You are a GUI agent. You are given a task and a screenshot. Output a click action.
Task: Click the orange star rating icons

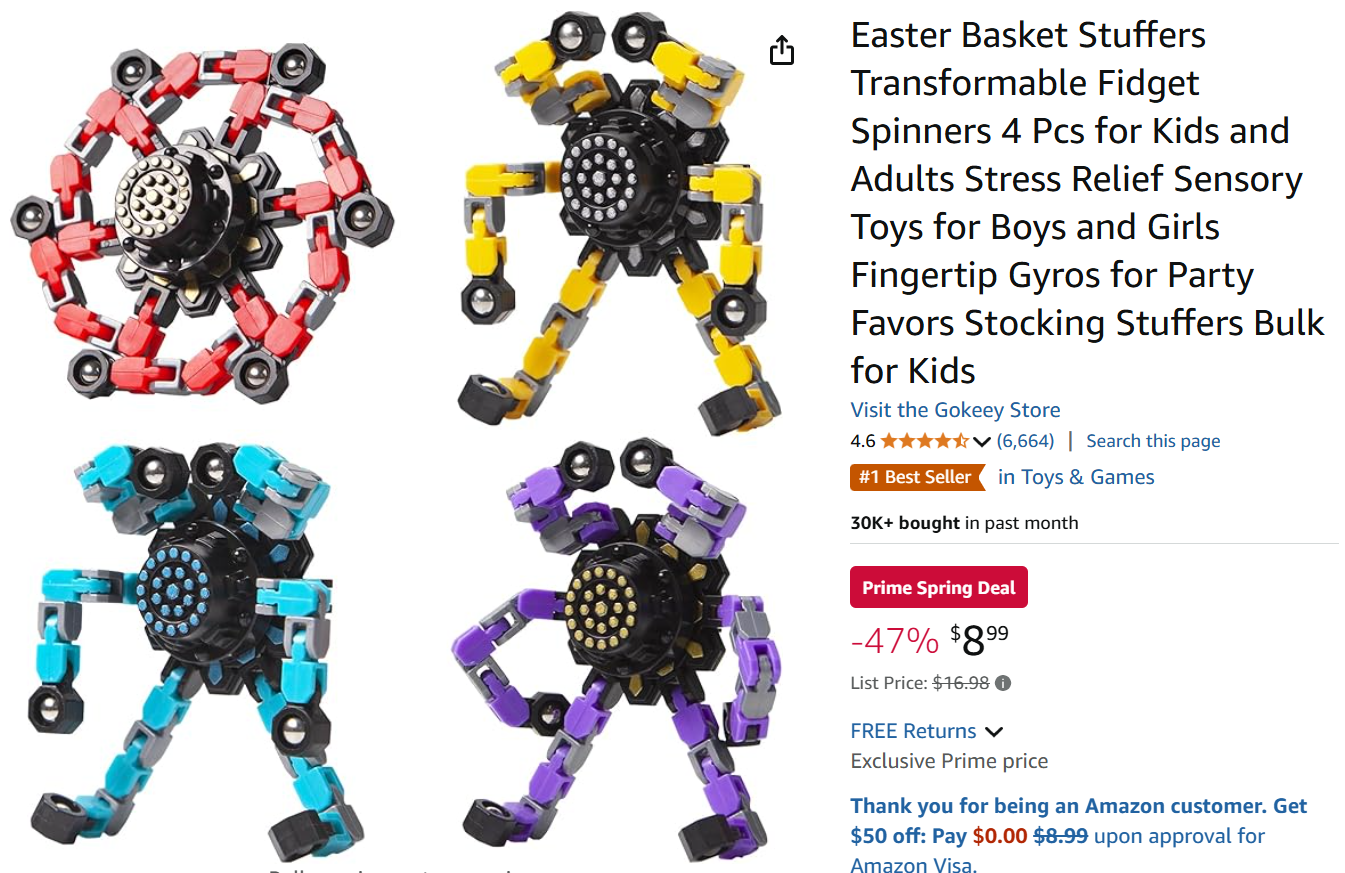(924, 441)
